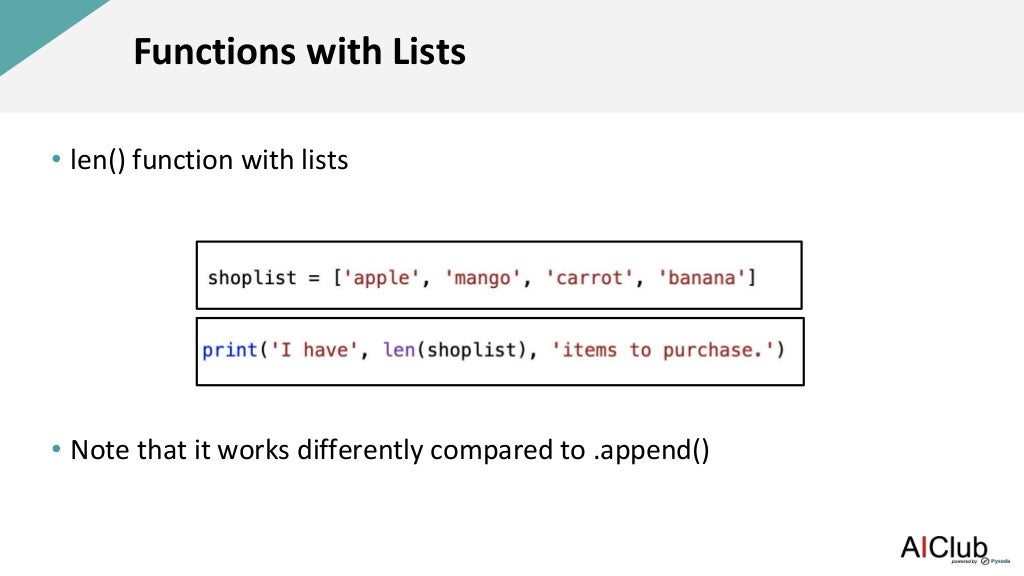
Task: Click the "powered by" text under logo
Action: click(965, 562)
